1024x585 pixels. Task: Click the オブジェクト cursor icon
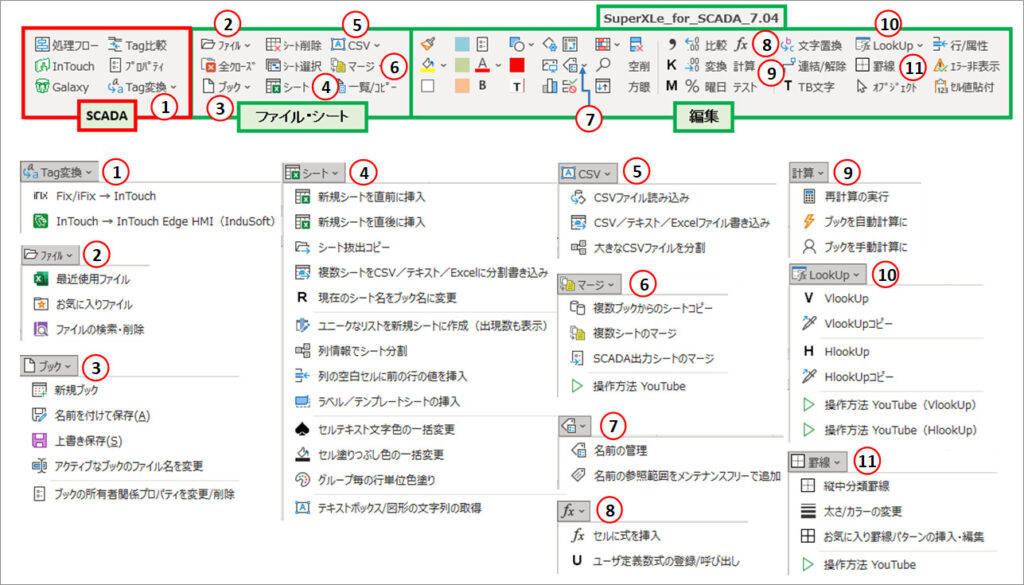[x=862, y=86]
